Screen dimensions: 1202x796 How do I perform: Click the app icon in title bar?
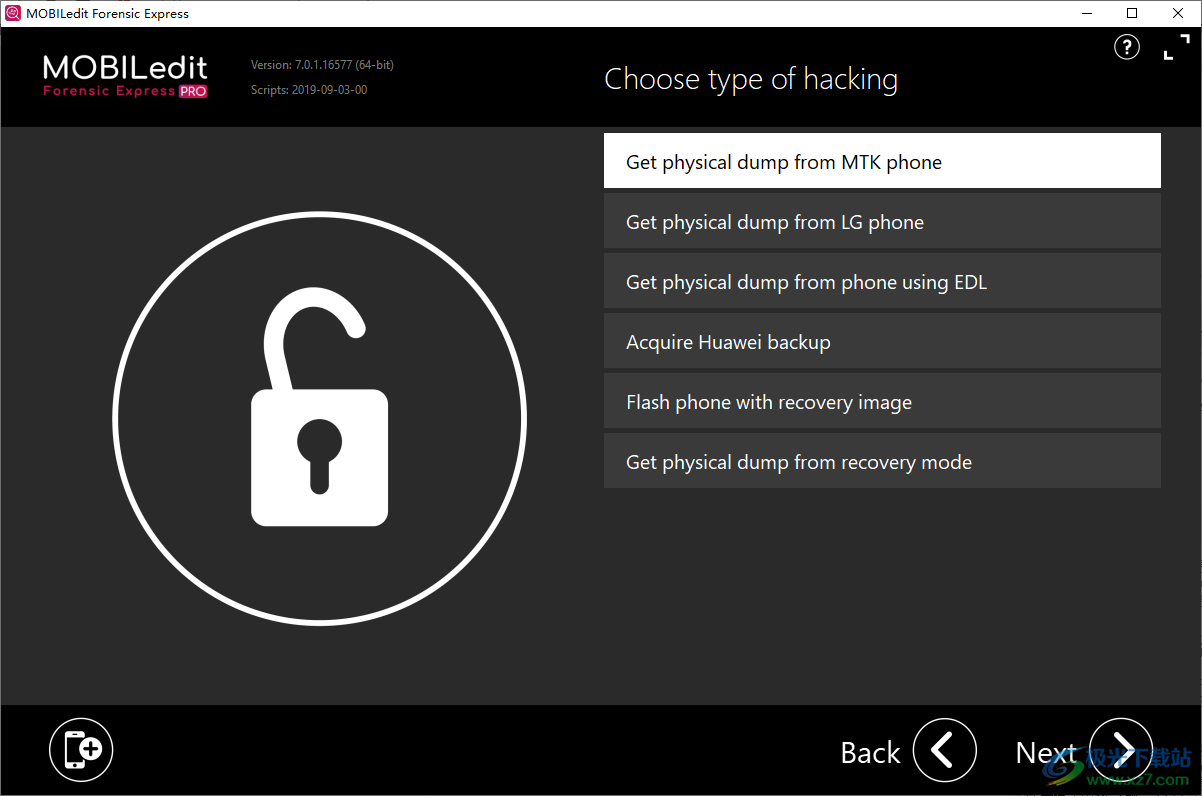tap(13, 13)
